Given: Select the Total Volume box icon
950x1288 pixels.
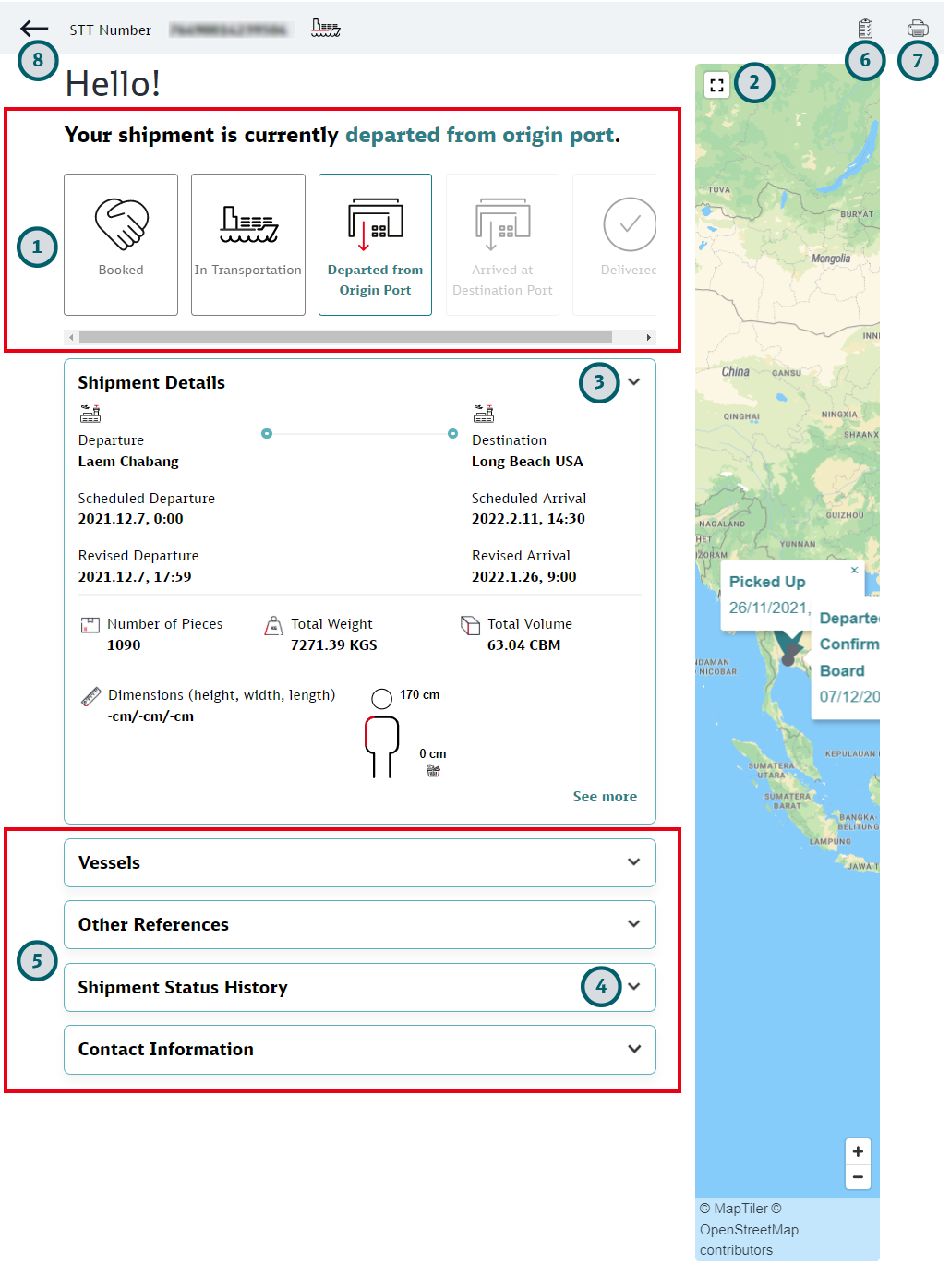Looking at the screenshot, I should (x=470, y=625).
